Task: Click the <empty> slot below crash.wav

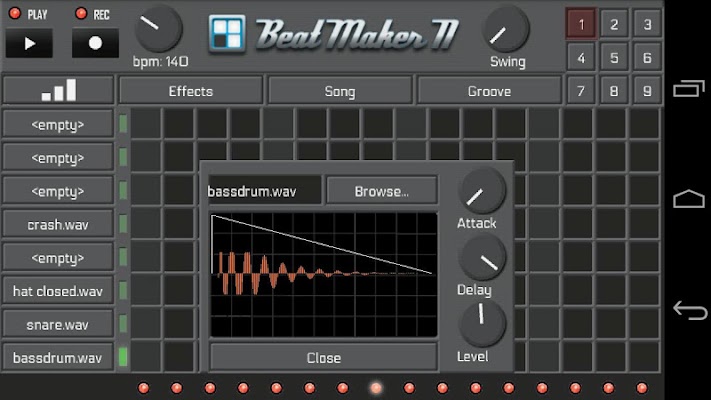Action: pyautogui.click(x=58, y=258)
